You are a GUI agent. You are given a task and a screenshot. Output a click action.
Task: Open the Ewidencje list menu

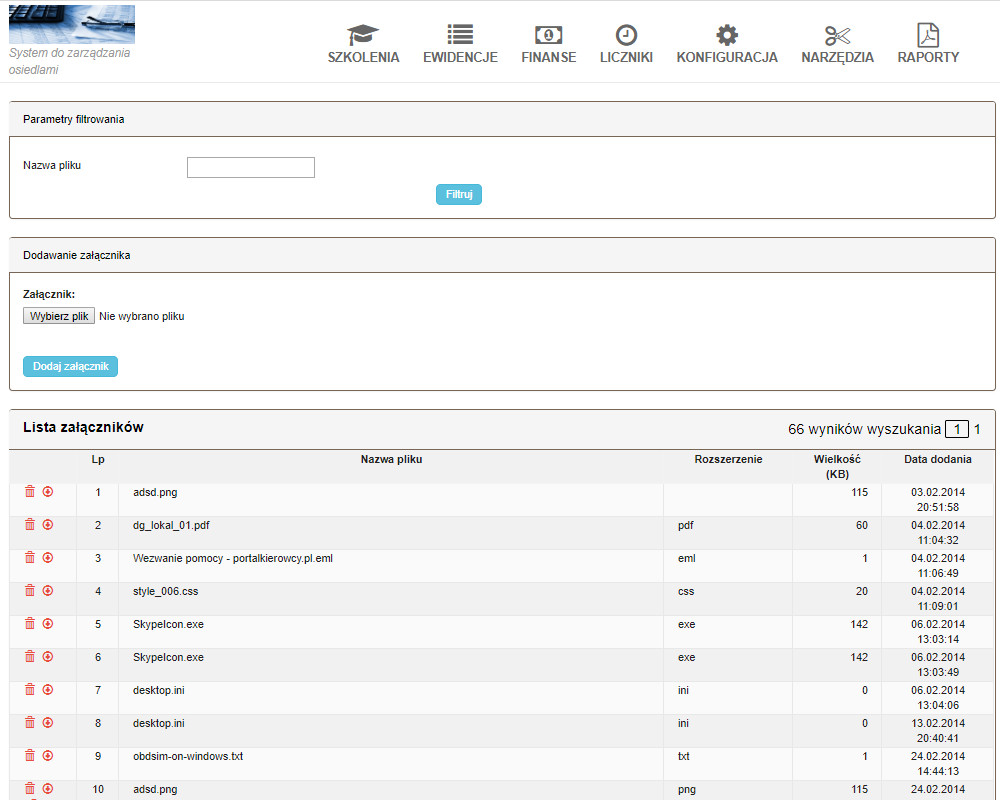(x=460, y=44)
